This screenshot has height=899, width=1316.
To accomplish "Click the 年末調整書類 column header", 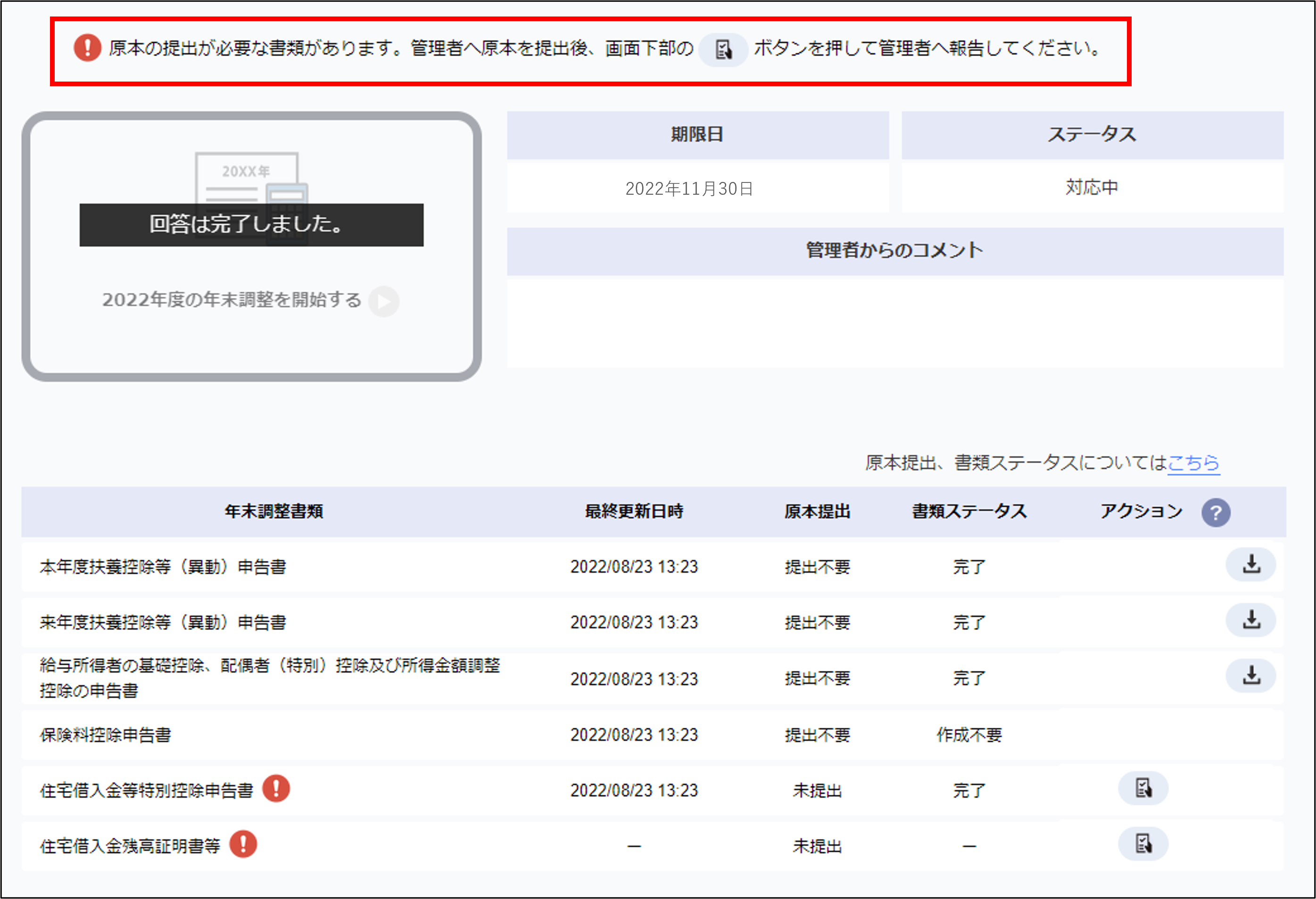I will coord(273,512).
